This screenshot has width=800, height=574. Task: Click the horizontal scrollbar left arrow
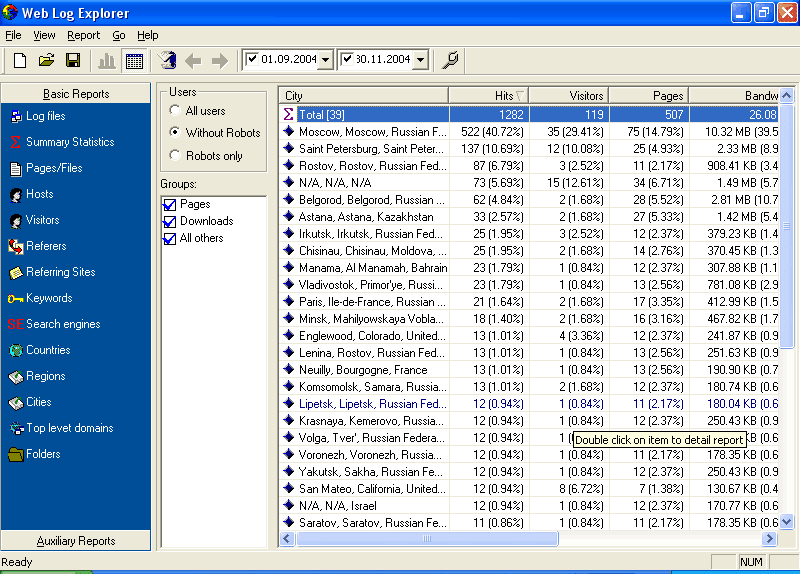click(288, 538)
